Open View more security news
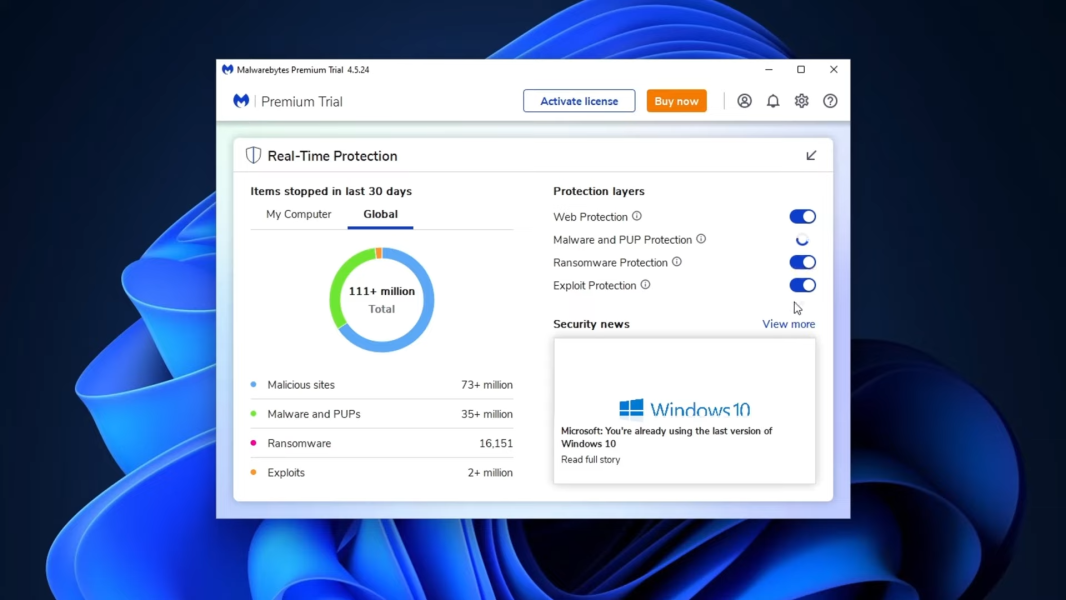 point(788,324)
